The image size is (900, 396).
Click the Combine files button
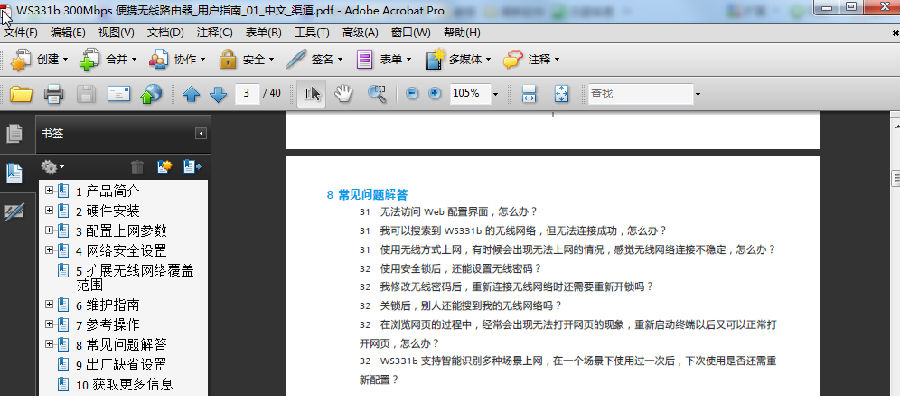tap(108, 59)
